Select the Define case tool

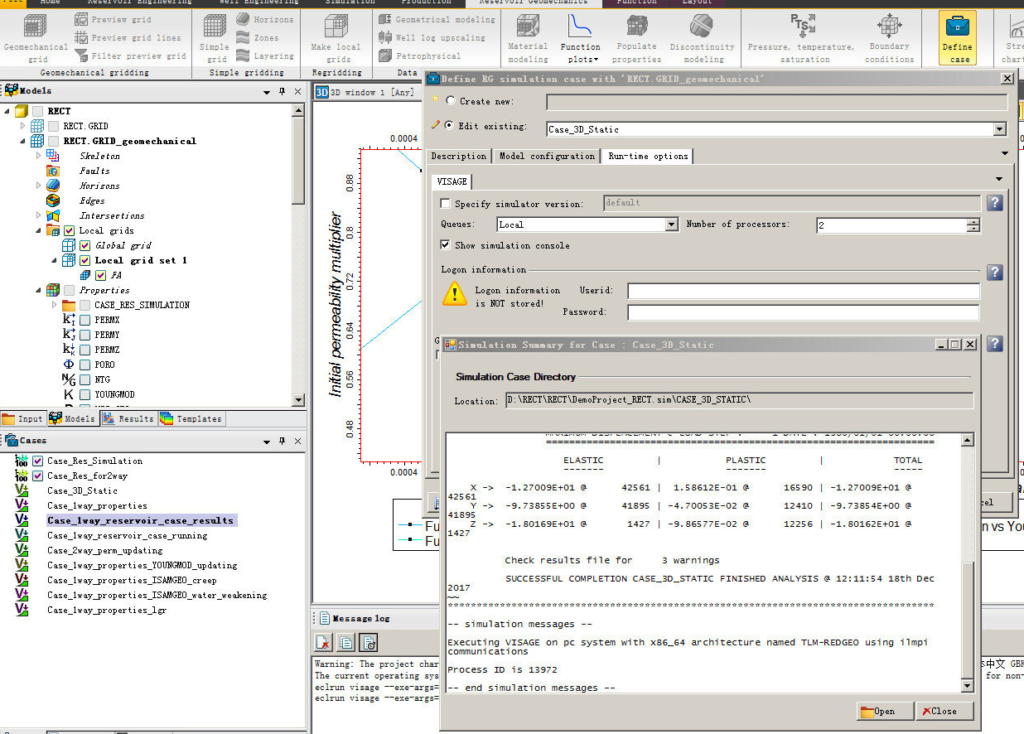957,38
